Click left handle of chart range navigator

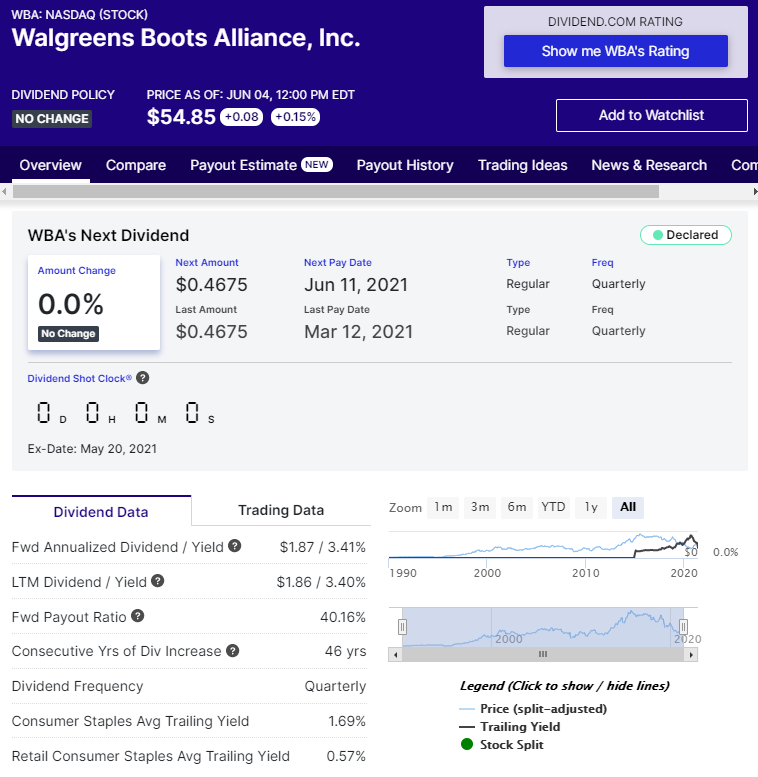[x=402, y=627]
